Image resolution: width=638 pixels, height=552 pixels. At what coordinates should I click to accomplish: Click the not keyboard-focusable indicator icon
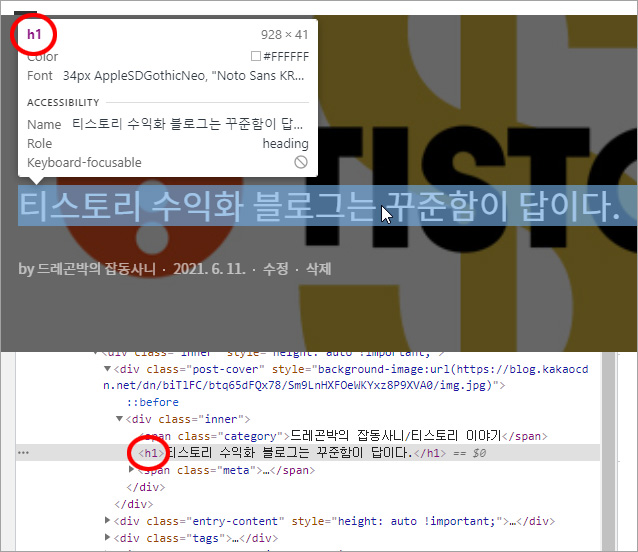301,162
